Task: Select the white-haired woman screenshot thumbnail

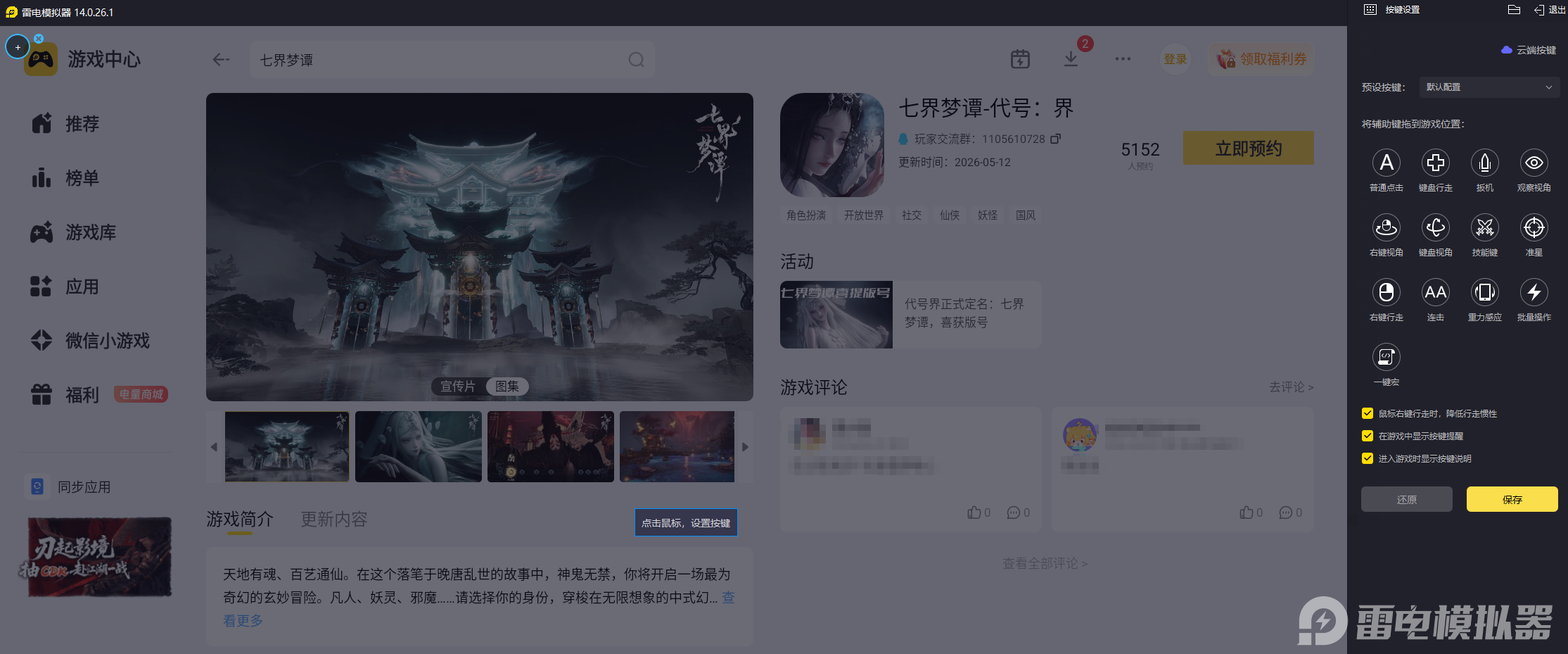Action: coord(419,446)
